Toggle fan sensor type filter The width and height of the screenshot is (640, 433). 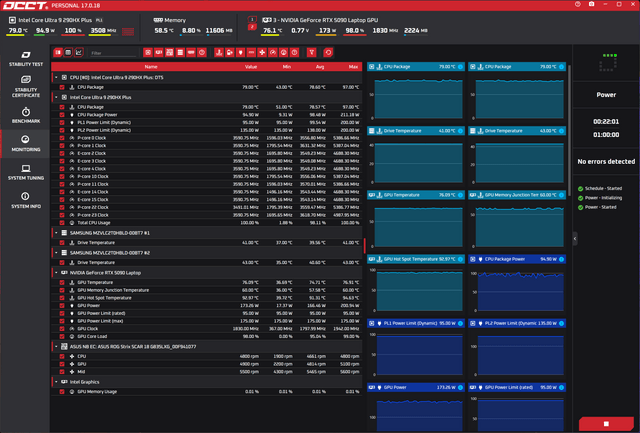(x=262, y=53)
